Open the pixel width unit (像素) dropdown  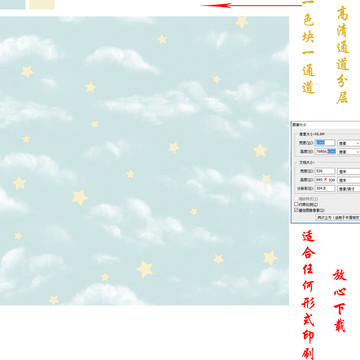pos(349,143)
